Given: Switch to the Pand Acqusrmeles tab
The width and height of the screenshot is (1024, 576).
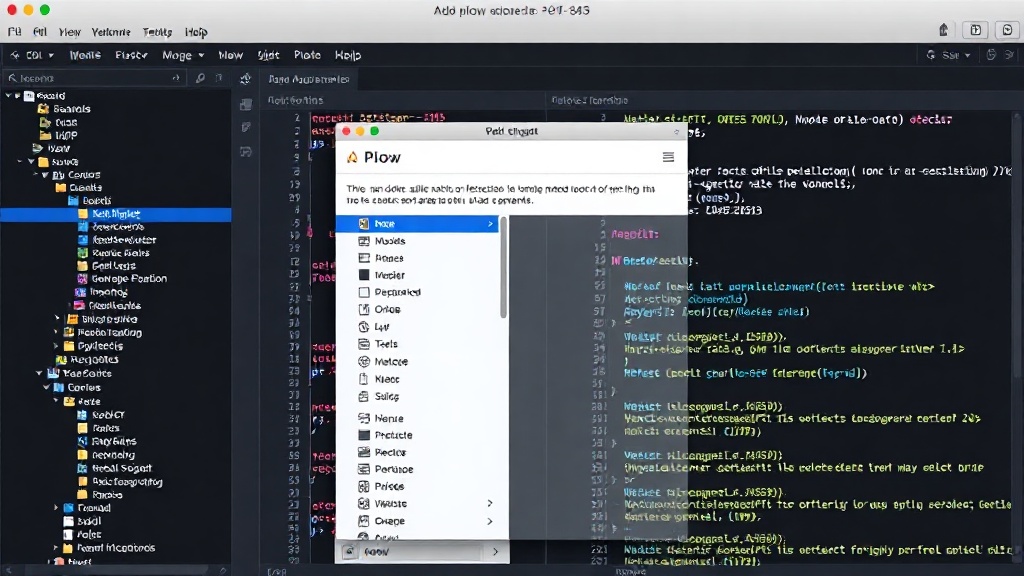Looking at the screenshot, I should point(309,79).
